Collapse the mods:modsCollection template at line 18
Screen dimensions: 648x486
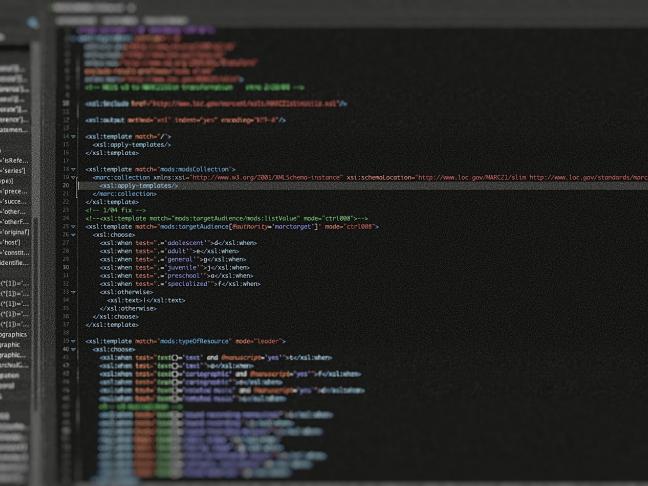tap(74, 169)
